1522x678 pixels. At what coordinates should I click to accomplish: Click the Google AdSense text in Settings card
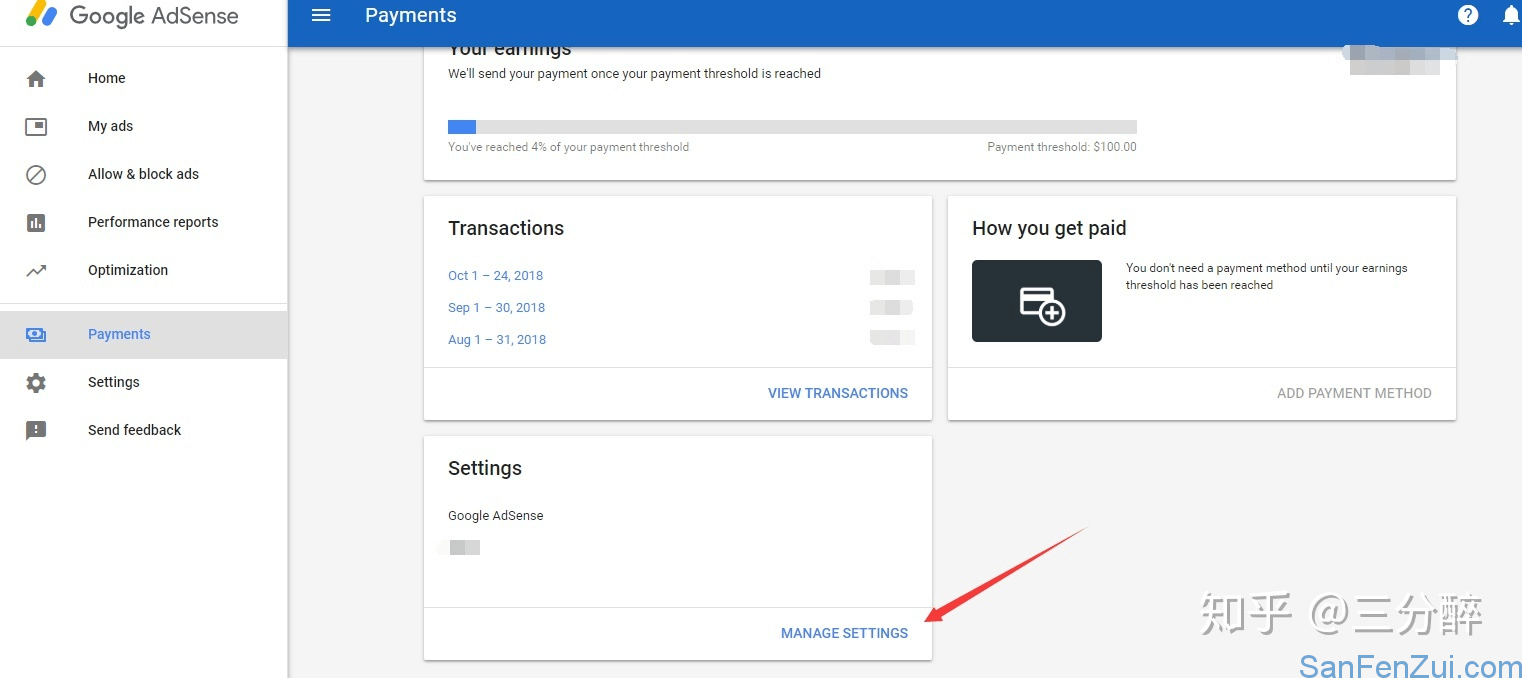pyautogui.click(x=496, y=516)
